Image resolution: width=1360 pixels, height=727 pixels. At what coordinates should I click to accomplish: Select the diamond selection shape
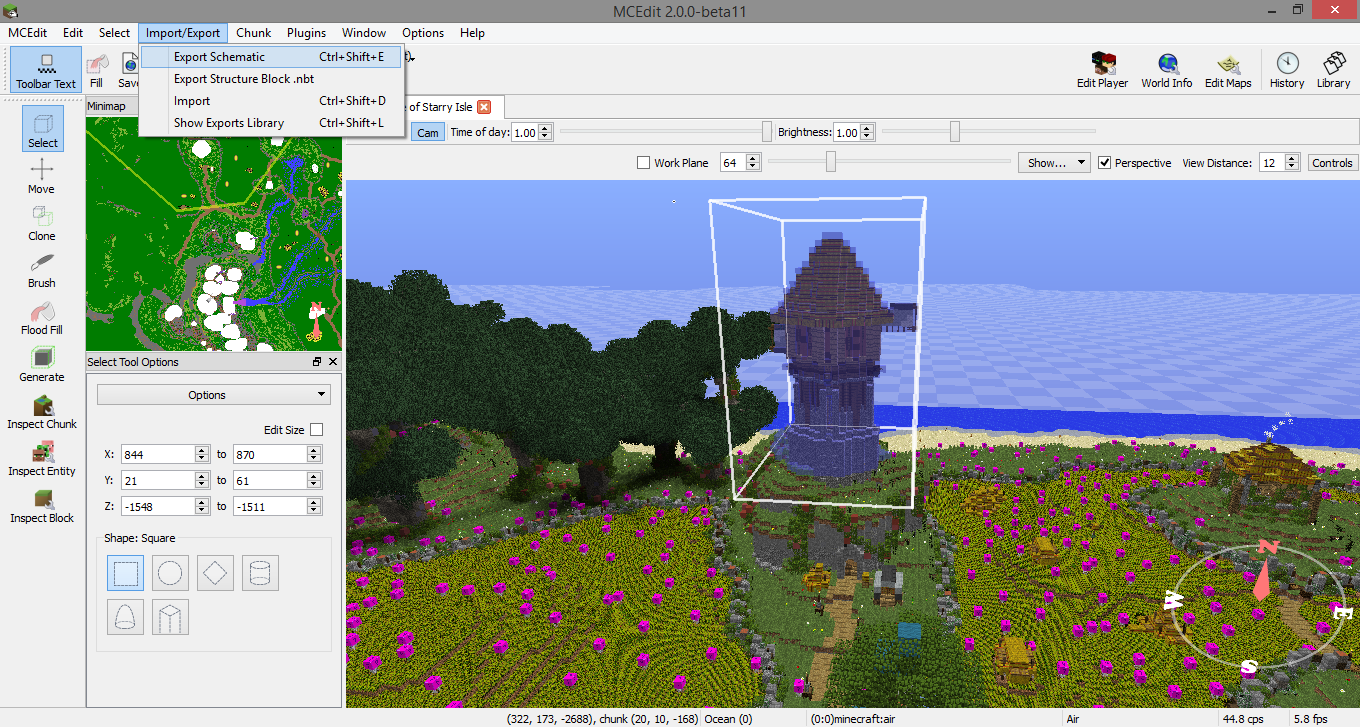215,573
